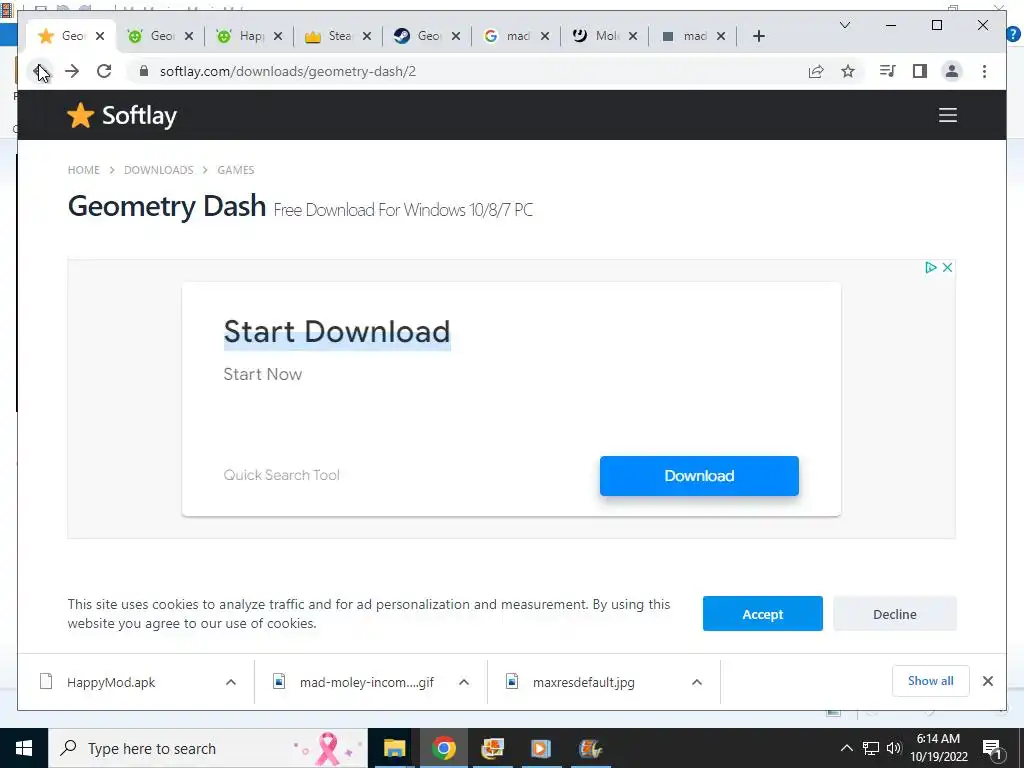Switch to the Google mad search tab

coord(517,36)
